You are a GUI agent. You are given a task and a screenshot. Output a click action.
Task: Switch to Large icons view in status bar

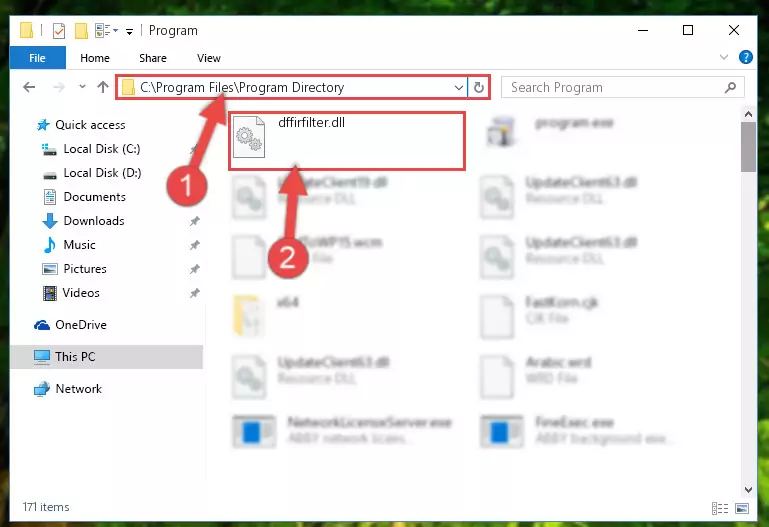tap(742, 508)
